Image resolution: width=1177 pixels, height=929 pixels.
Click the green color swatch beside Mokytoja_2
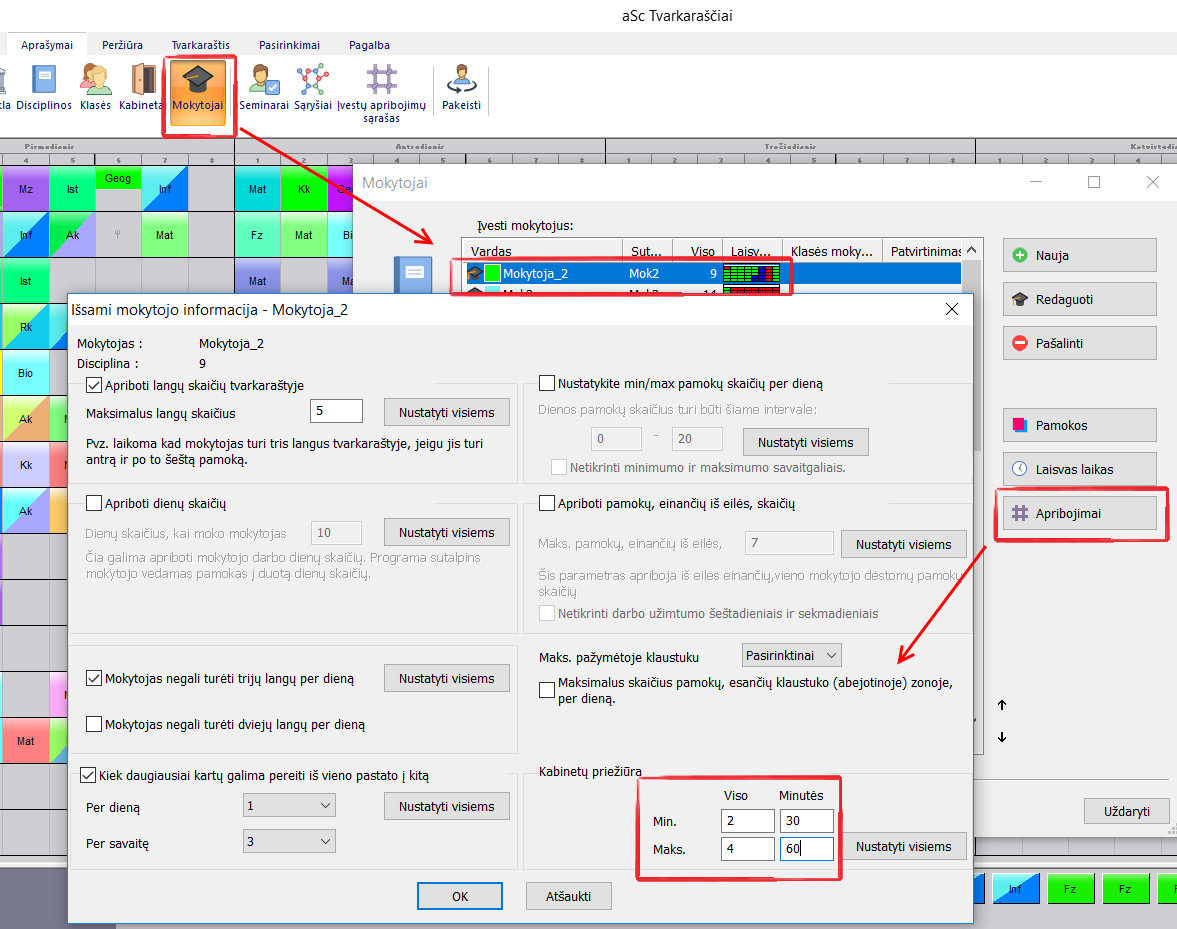492,273
